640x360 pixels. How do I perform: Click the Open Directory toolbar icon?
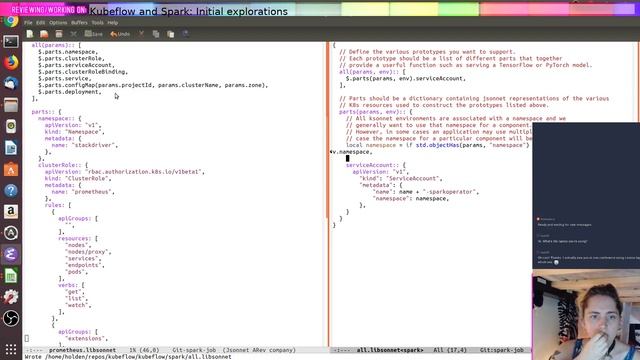click(59, 34)
